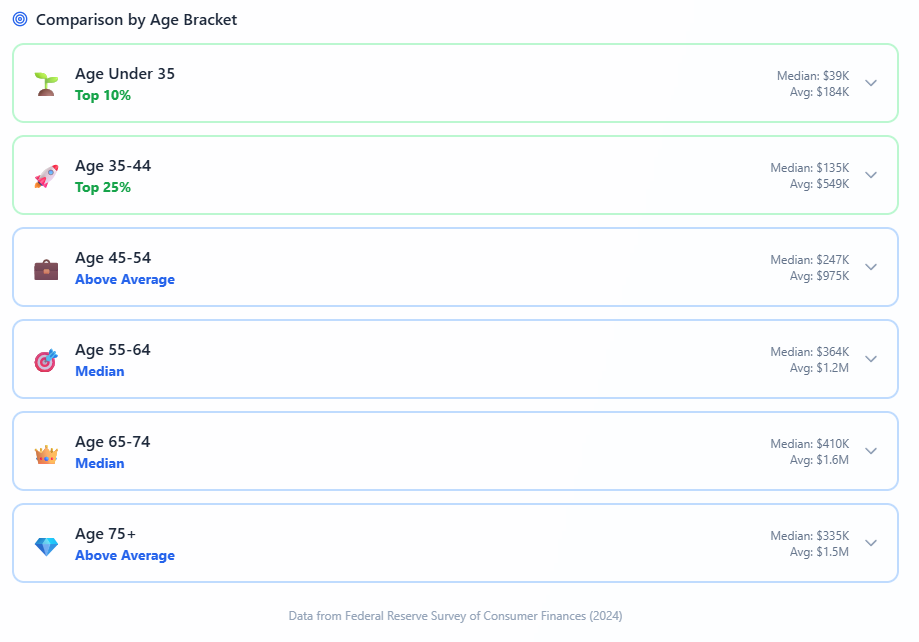
Task: Expand the Age Under 35 chevron
Action: [x=871, y=83]
